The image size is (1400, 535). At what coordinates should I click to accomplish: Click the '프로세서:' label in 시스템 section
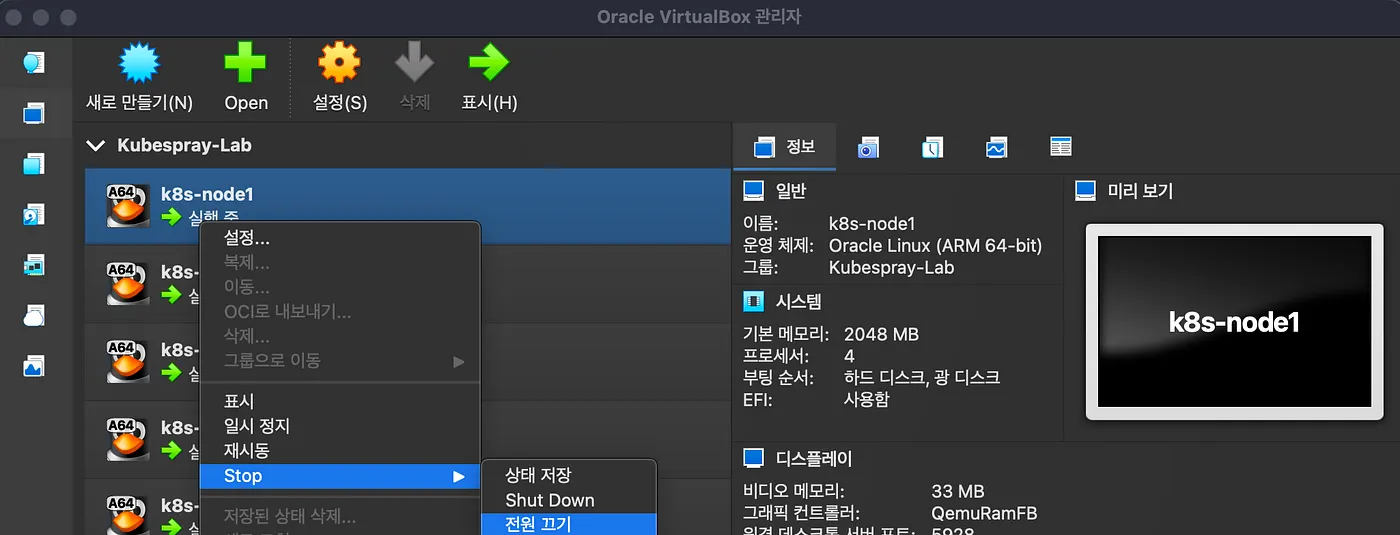coord(776,356)
